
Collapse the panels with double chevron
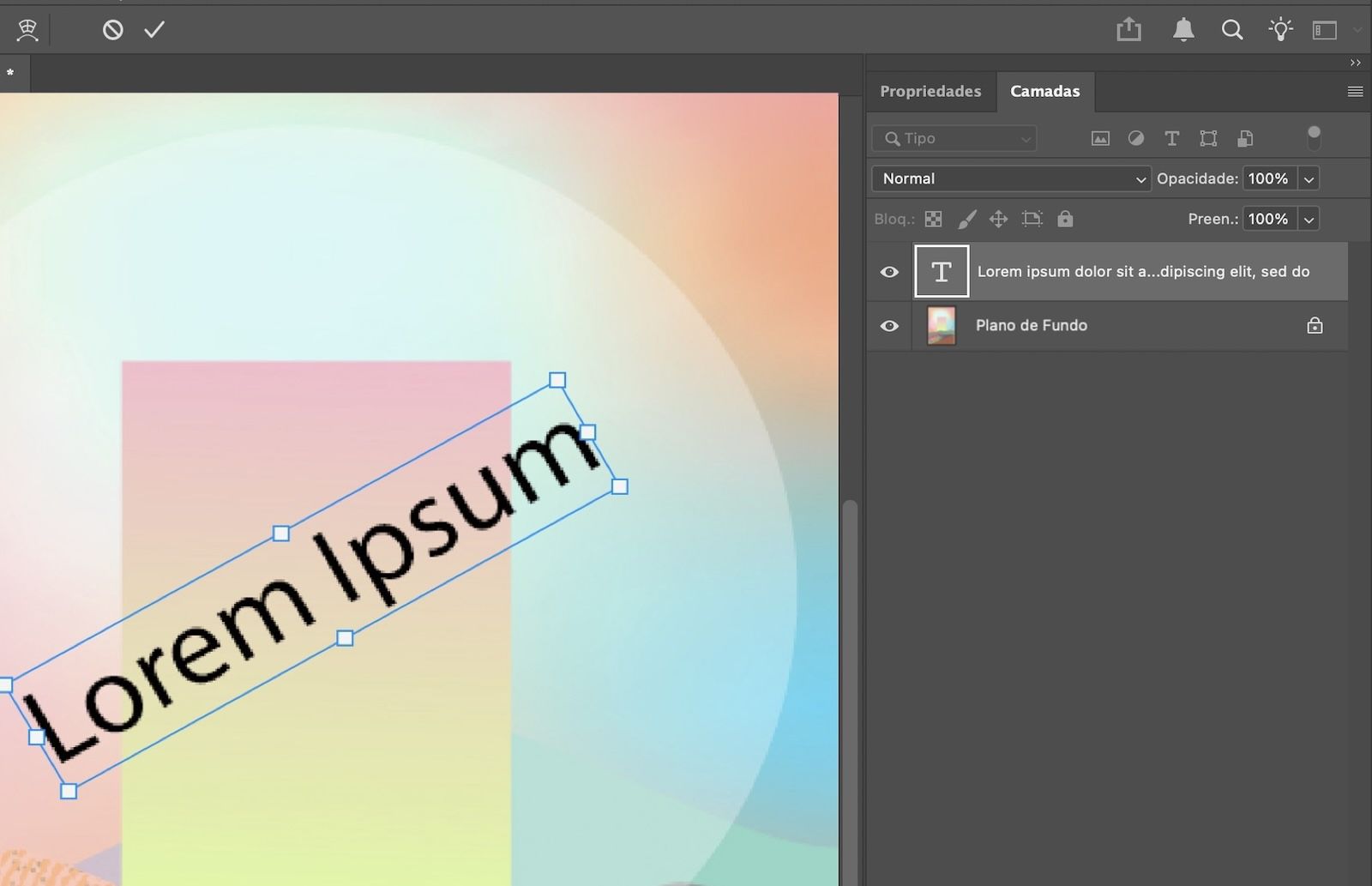[1356, 63]
